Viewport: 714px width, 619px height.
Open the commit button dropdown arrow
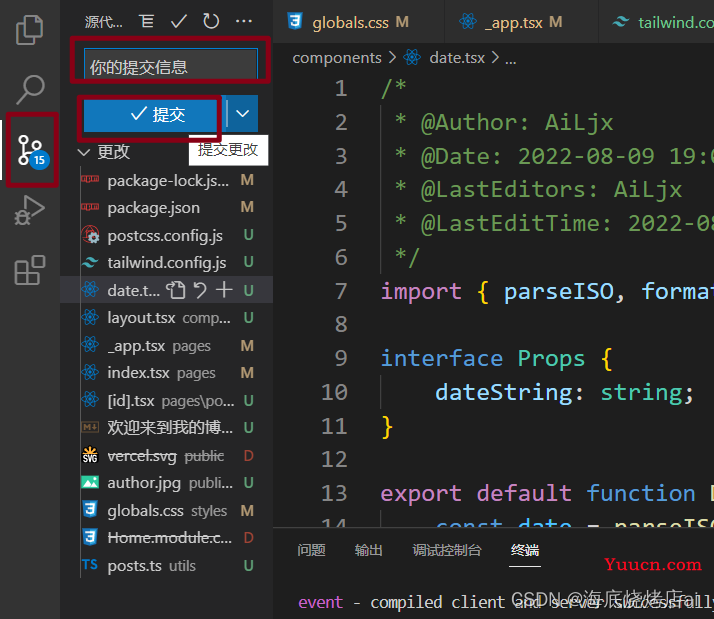tap(242, 113)
